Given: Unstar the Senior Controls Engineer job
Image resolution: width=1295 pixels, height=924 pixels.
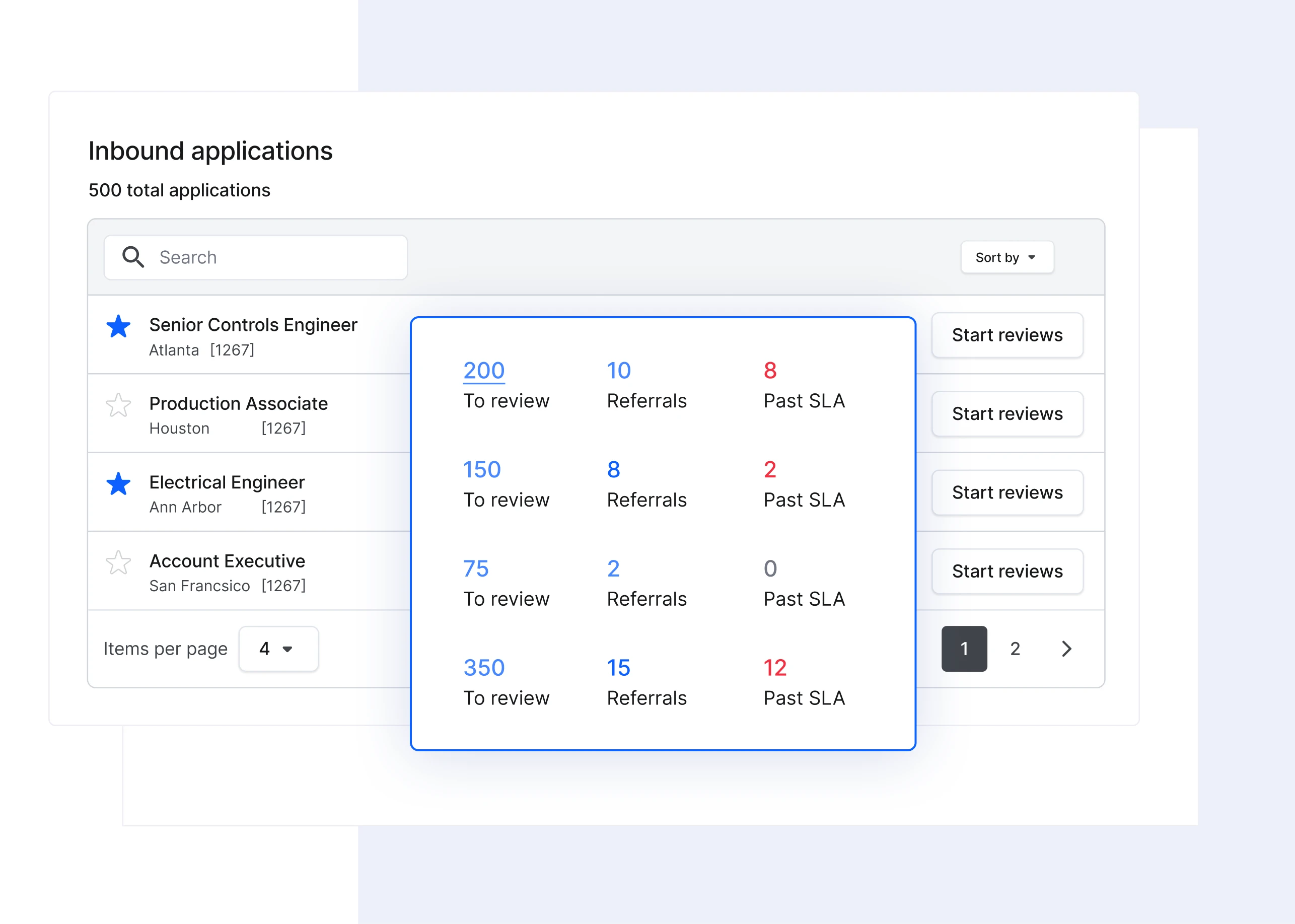Looking at the screenshot, I should coord(118,327).
